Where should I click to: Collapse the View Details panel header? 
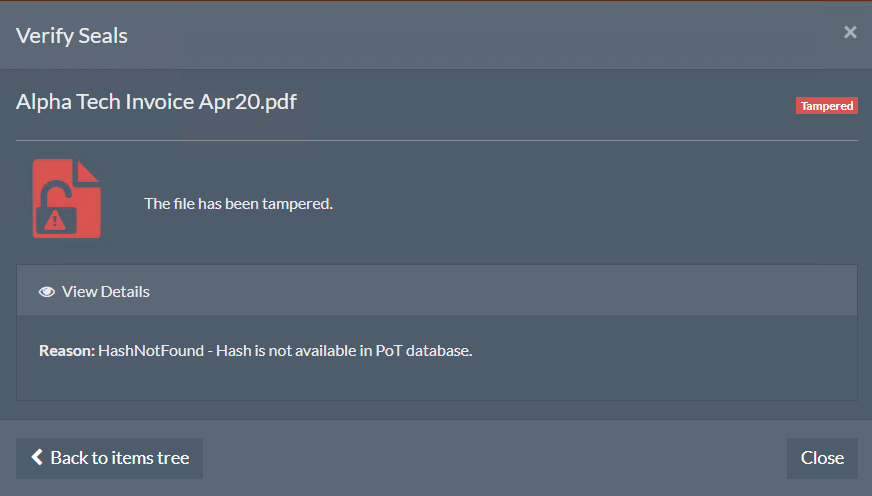(437, 291)
